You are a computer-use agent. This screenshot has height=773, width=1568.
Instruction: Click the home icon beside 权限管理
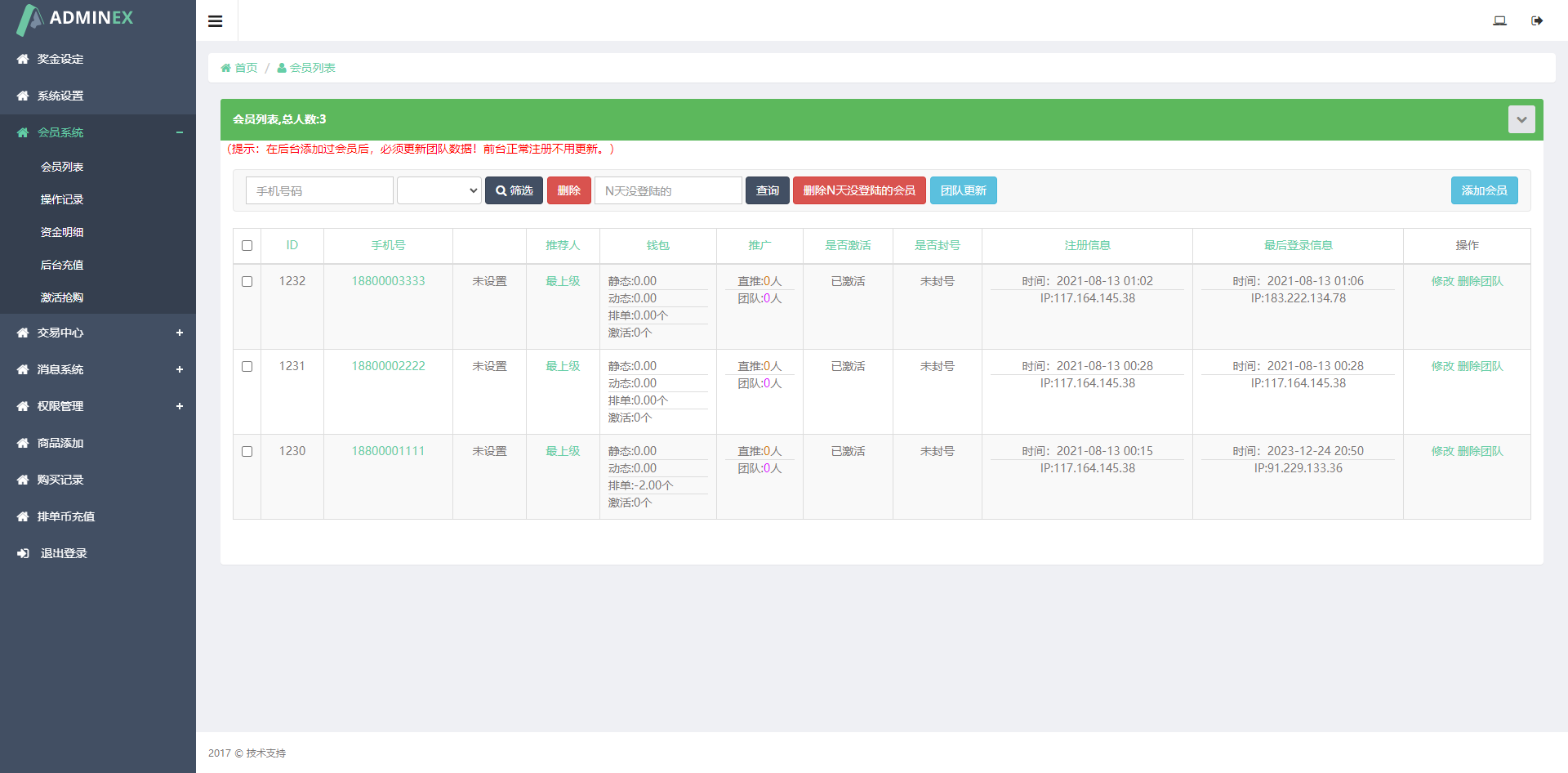[23, 406]
